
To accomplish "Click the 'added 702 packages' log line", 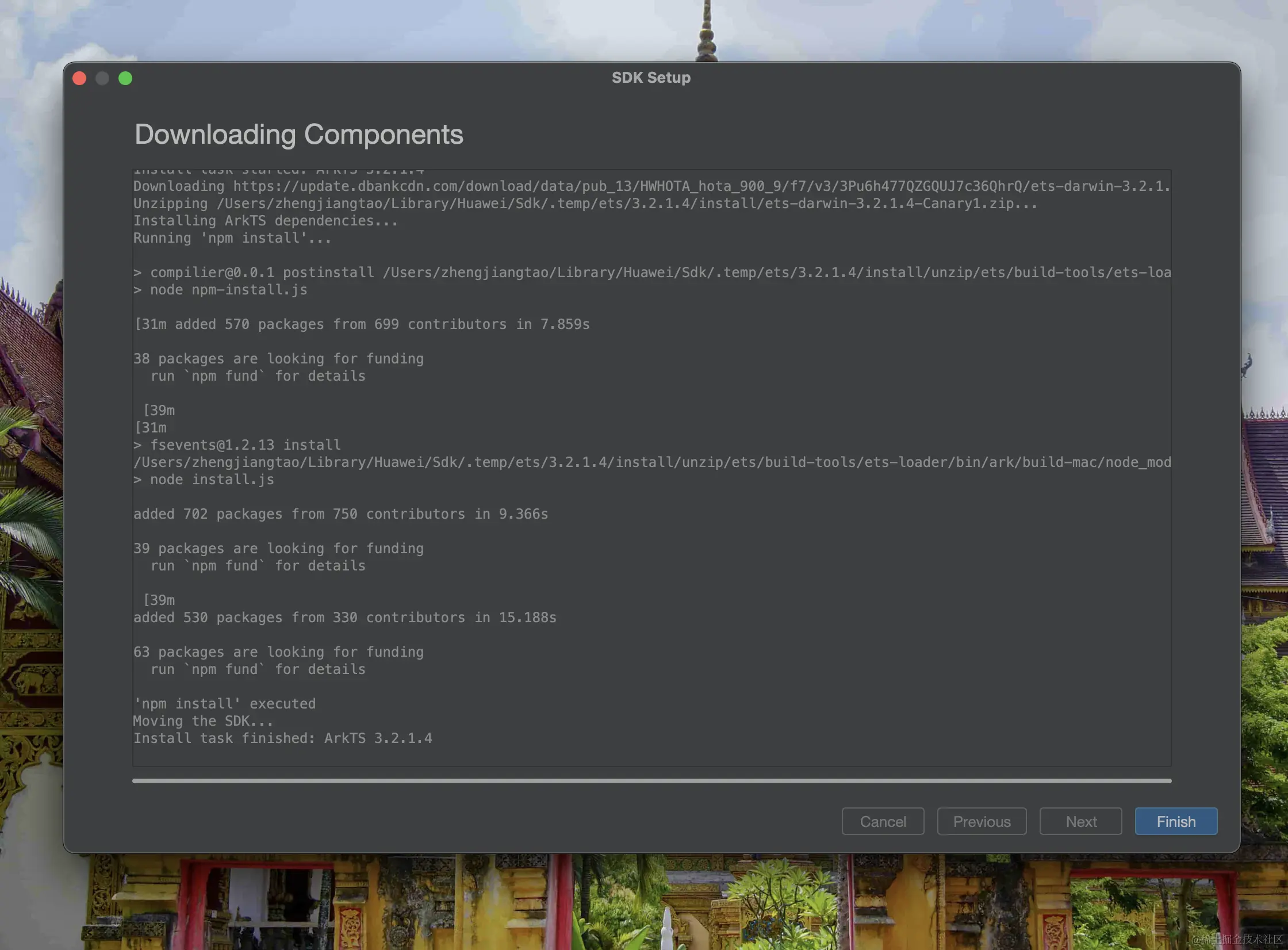I will [x=340, y=514].
